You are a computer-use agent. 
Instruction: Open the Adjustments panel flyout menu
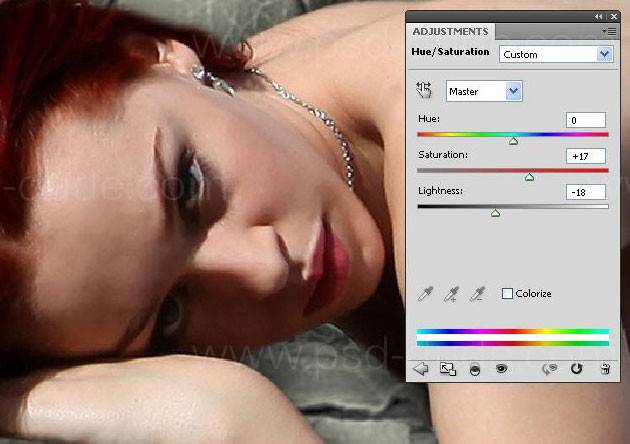[x=610, y=31]
